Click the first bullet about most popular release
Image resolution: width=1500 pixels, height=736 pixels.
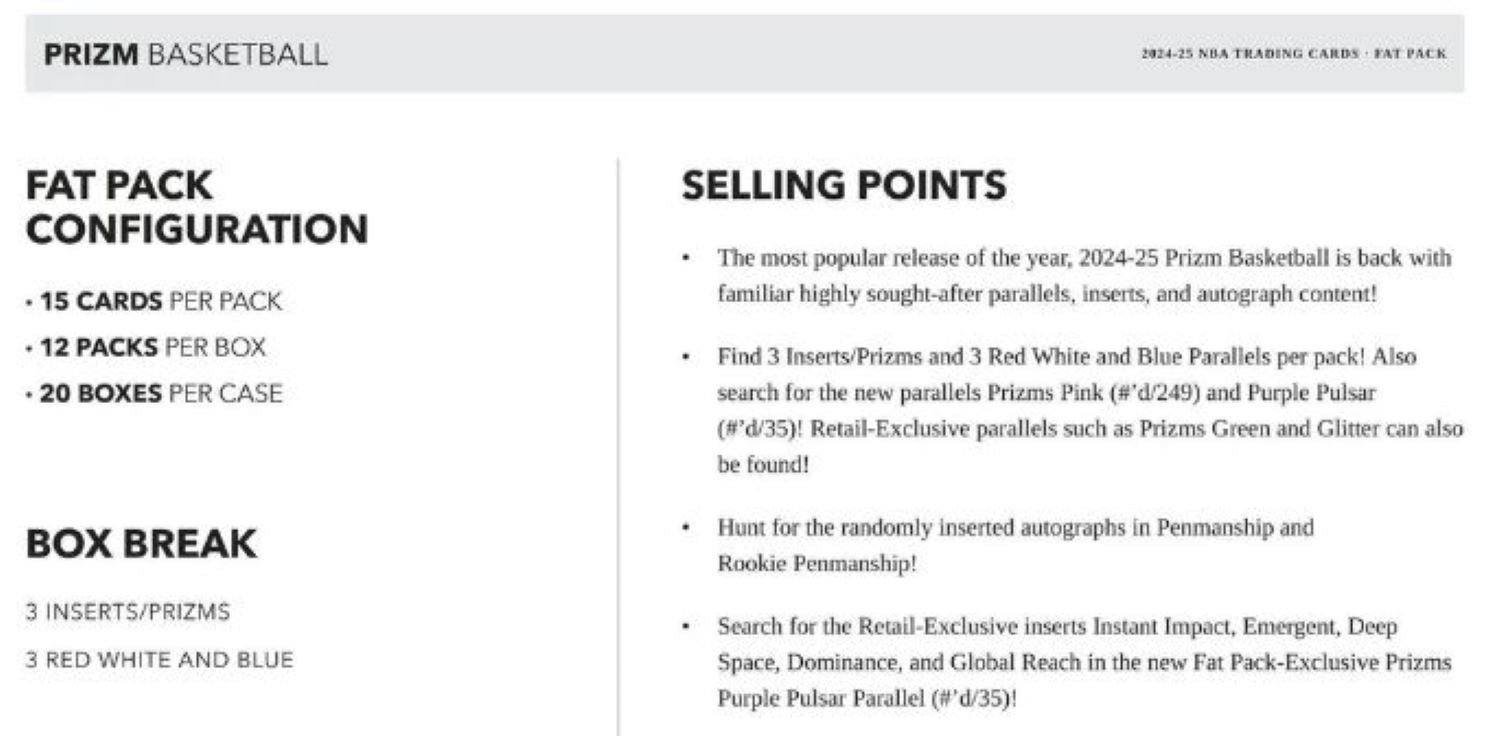(1084, 276)
